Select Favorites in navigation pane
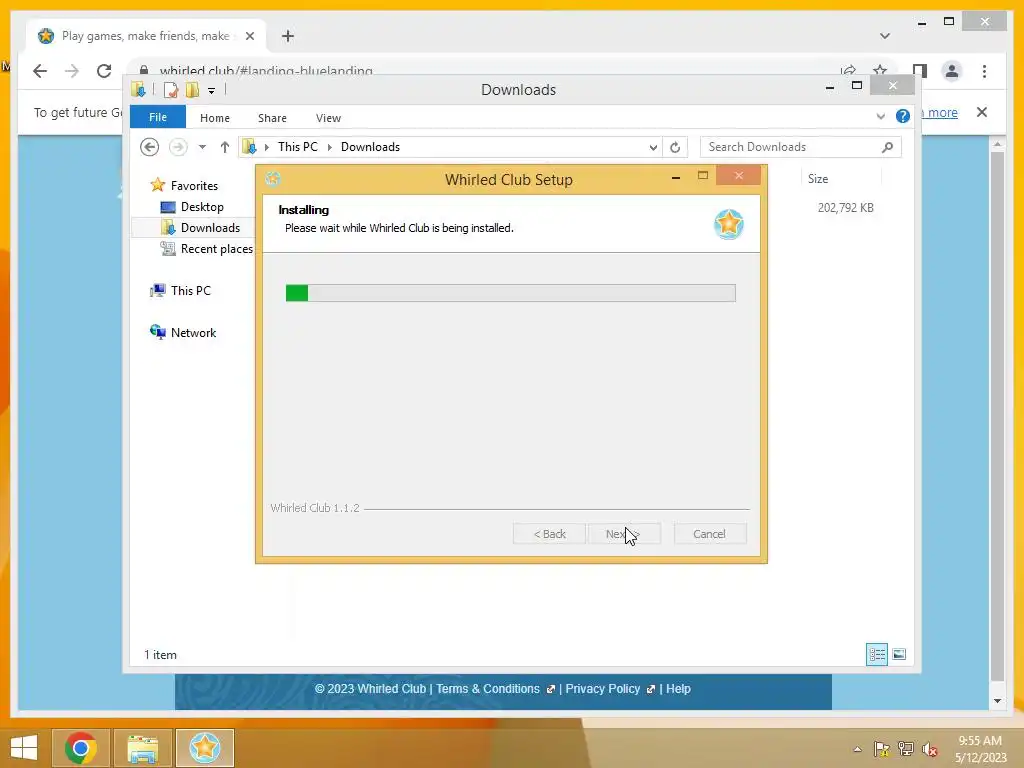This screenshot has height=768, width=1024. 194,186
